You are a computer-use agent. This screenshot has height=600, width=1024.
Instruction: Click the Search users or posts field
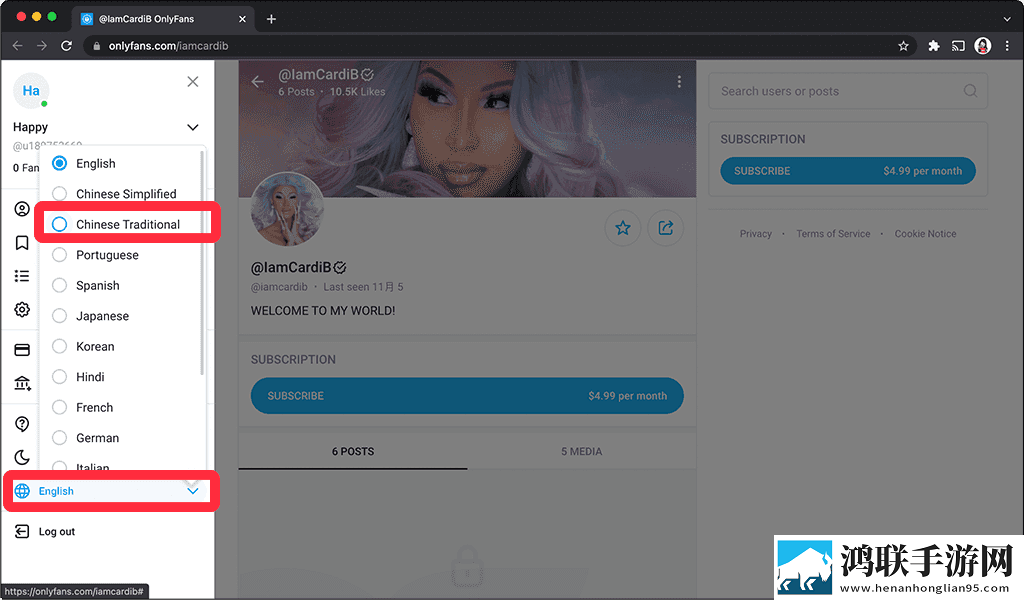click(848, 91)
